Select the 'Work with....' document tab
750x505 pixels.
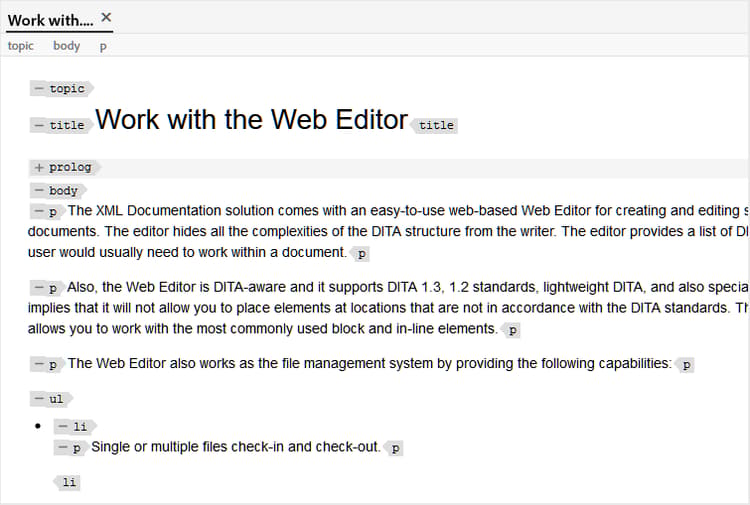tap(50, 20)
